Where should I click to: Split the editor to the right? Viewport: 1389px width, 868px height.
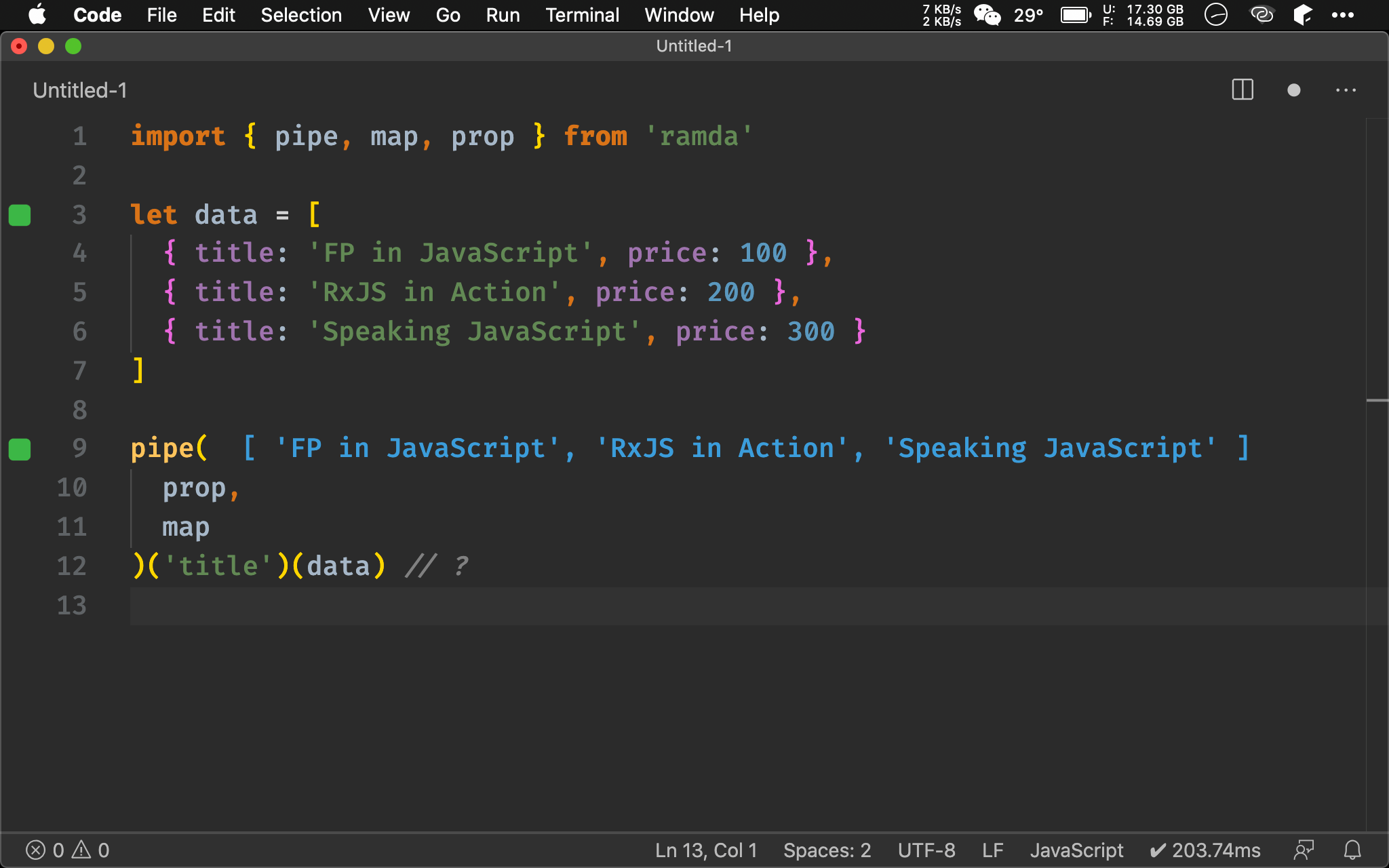coord(1243,90)
